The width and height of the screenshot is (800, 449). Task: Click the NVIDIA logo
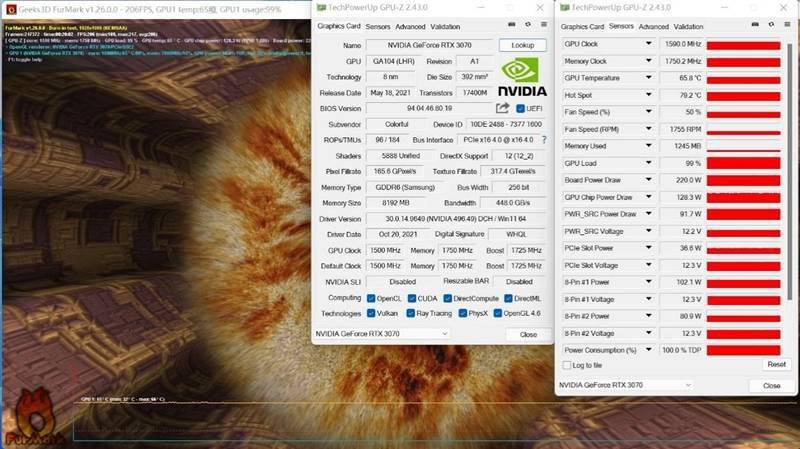[x=521, y=77]
